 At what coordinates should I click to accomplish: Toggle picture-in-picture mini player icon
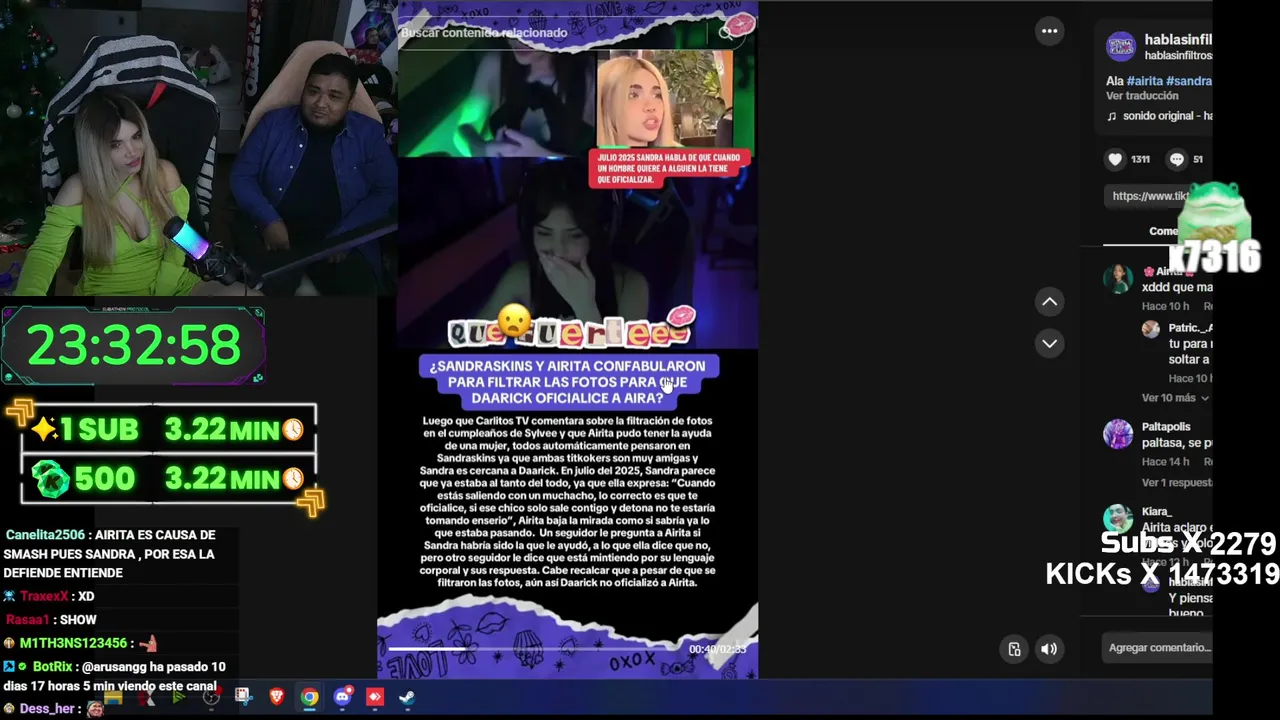(1014, 649)
